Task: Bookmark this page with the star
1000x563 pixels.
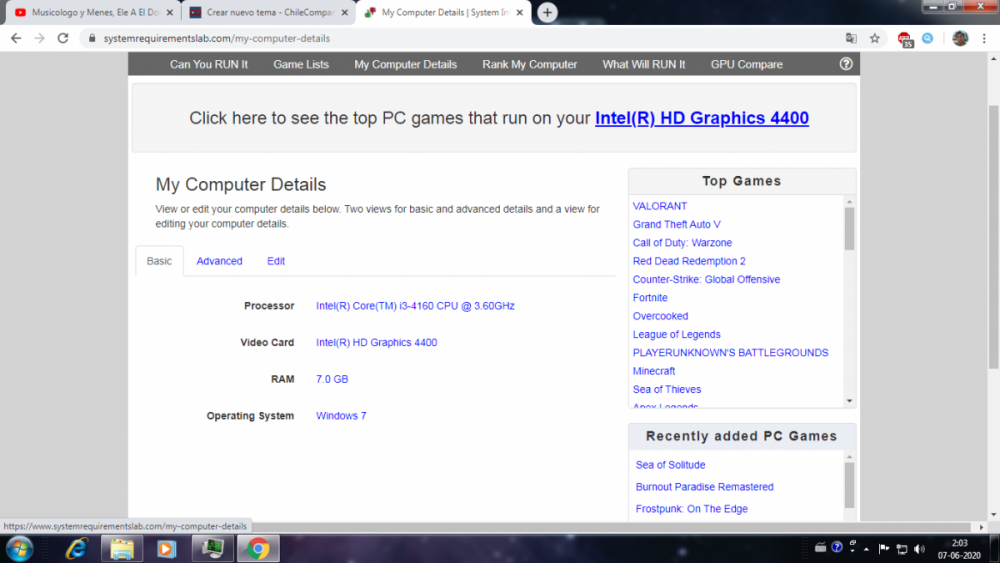Action: coord(874,38)
